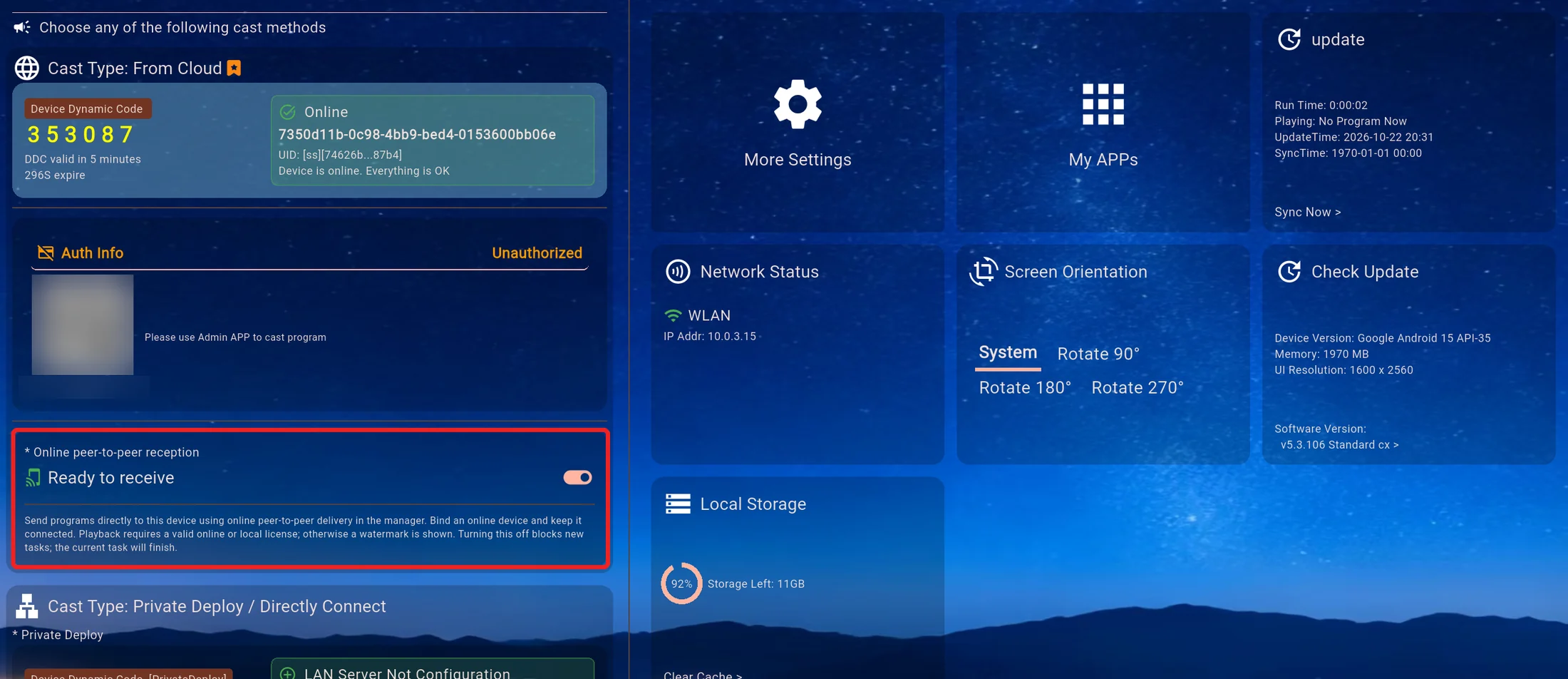Click the Check Update clock icon
The image size is (1568, 679).
click(1289, 272)
